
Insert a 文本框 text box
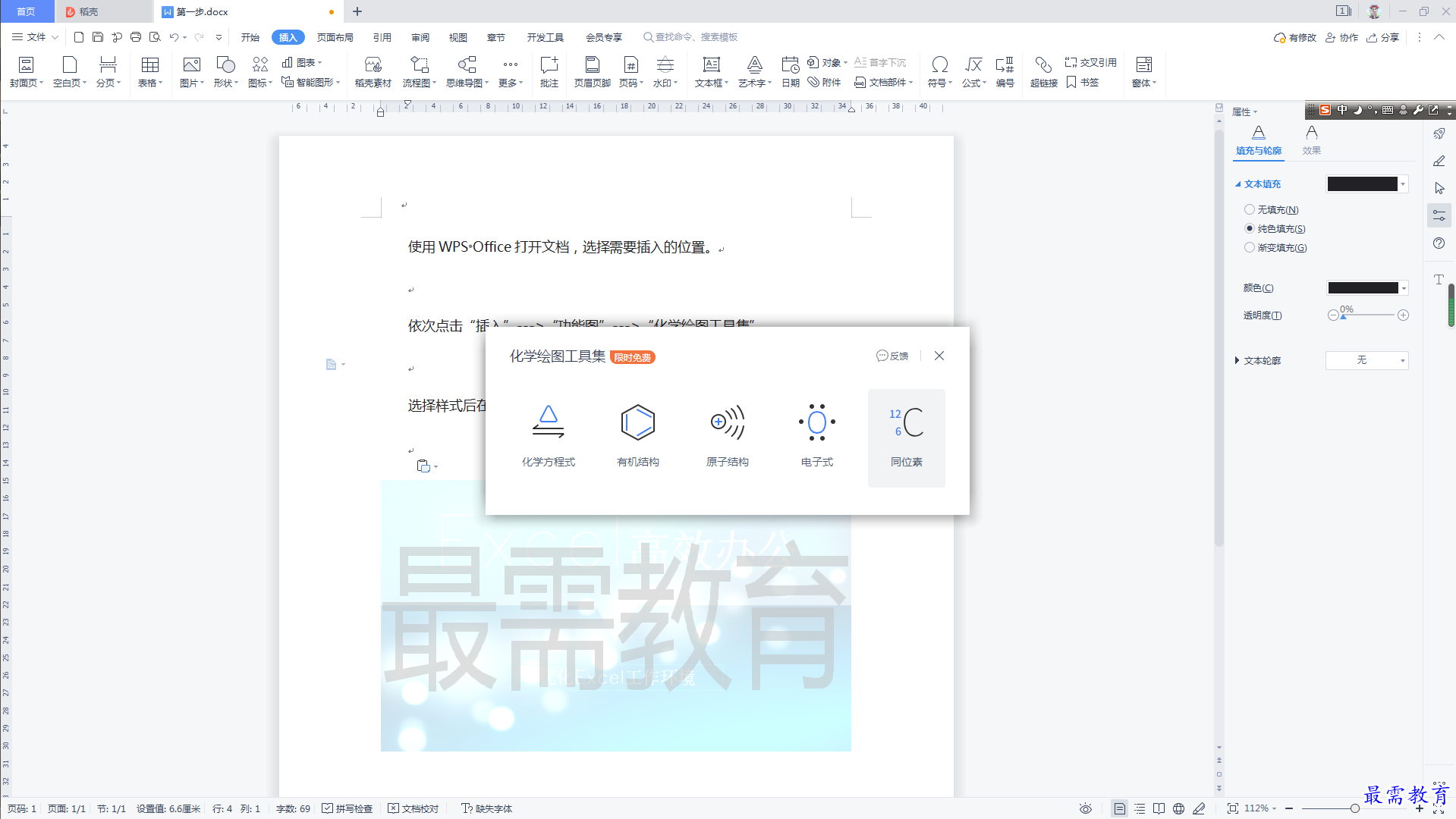tap(712, 72)
